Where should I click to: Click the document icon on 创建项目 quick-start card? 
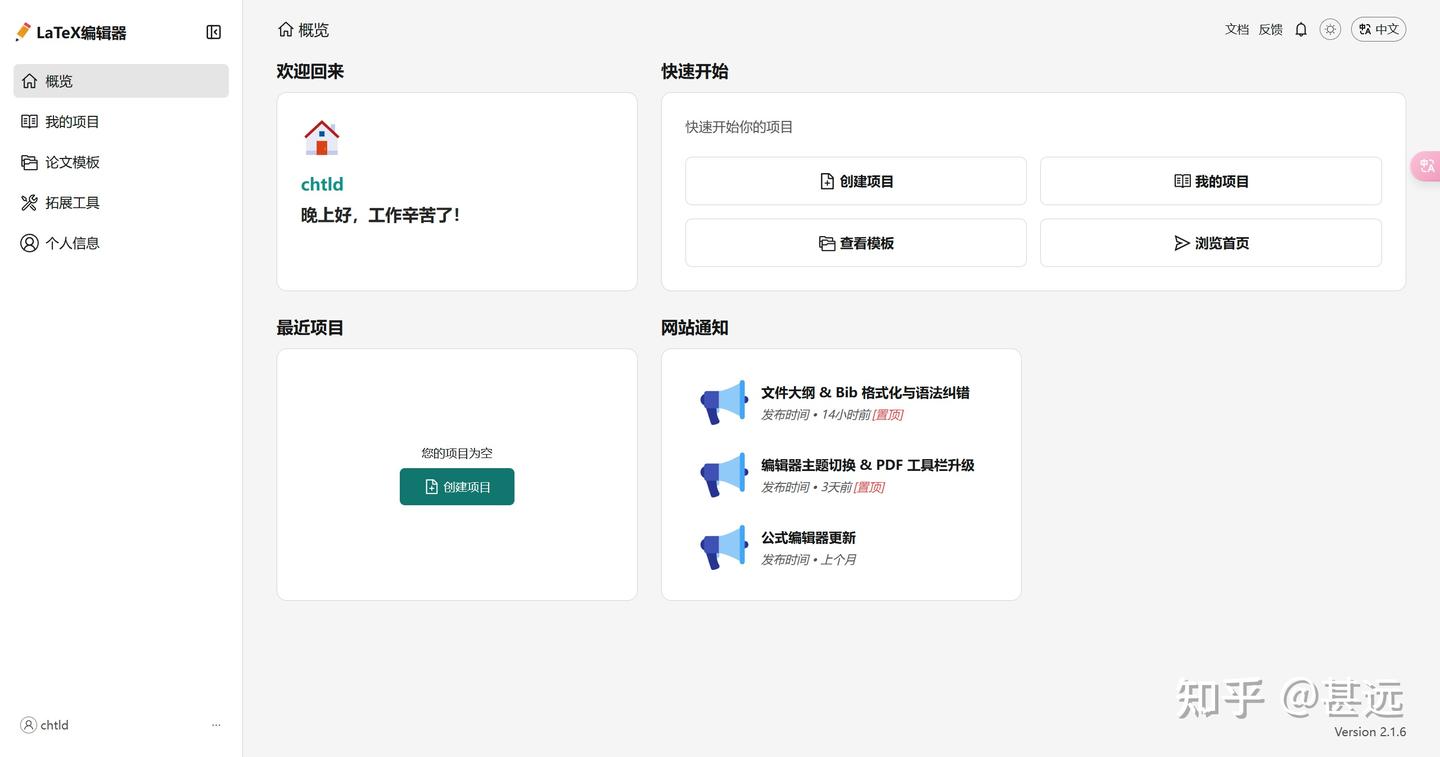tap(826, 180)
